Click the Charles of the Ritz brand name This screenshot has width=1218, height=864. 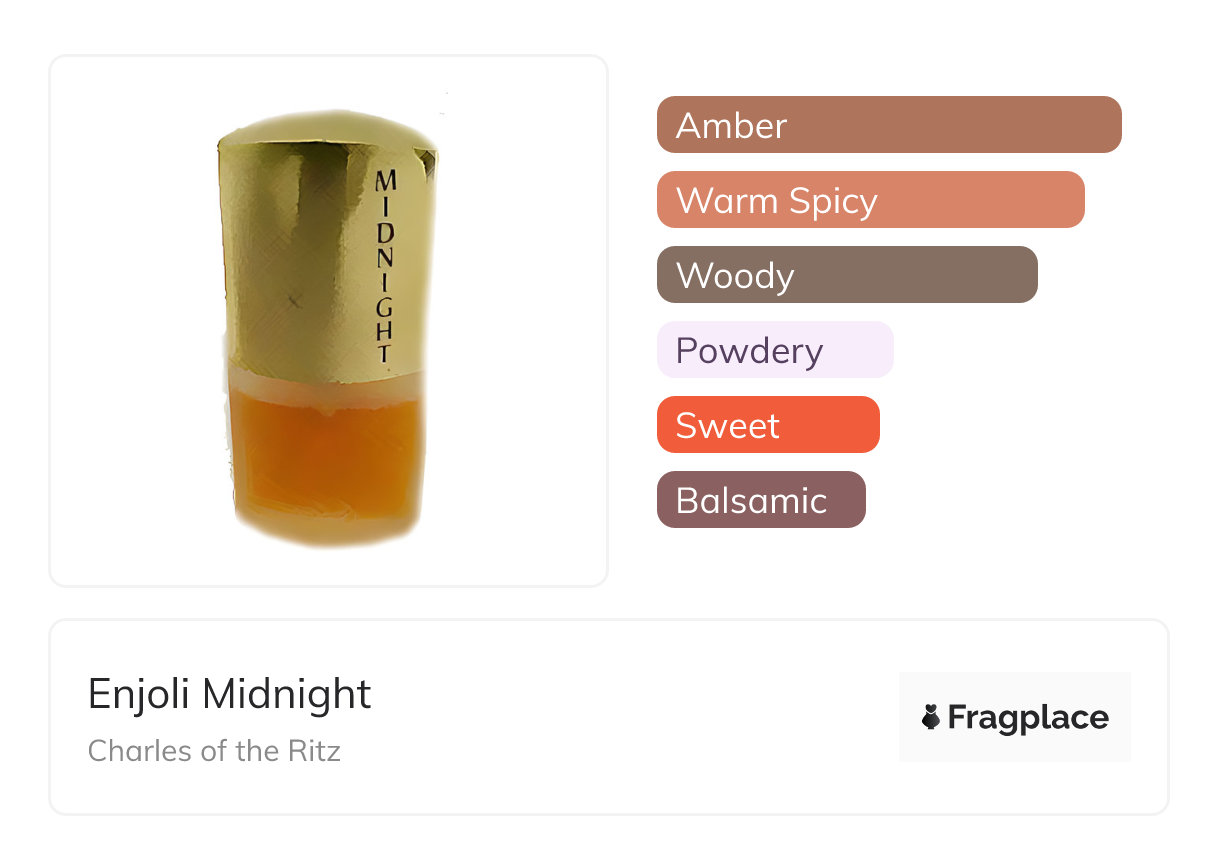click(214, 751)
